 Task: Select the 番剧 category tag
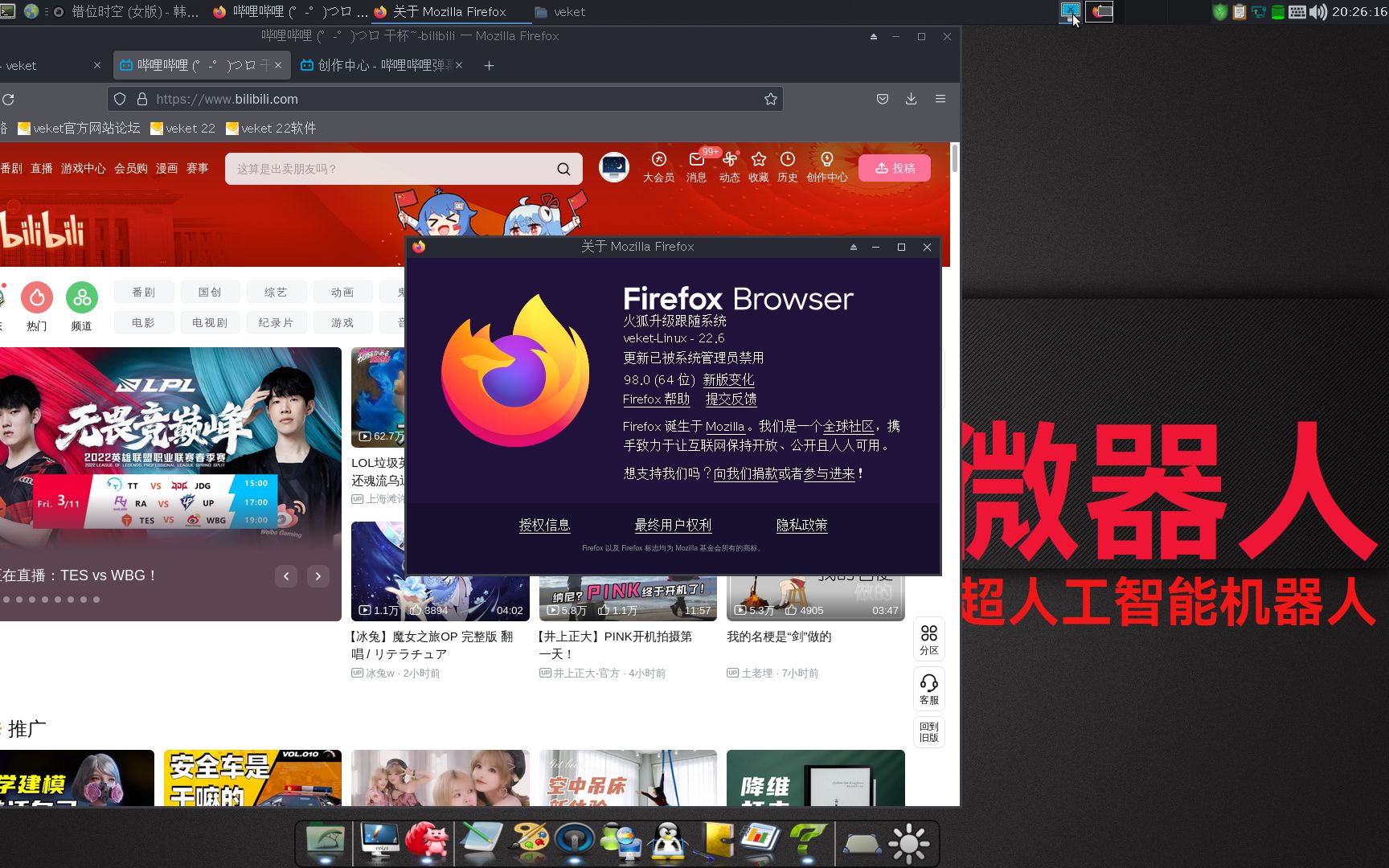[144, 292]
